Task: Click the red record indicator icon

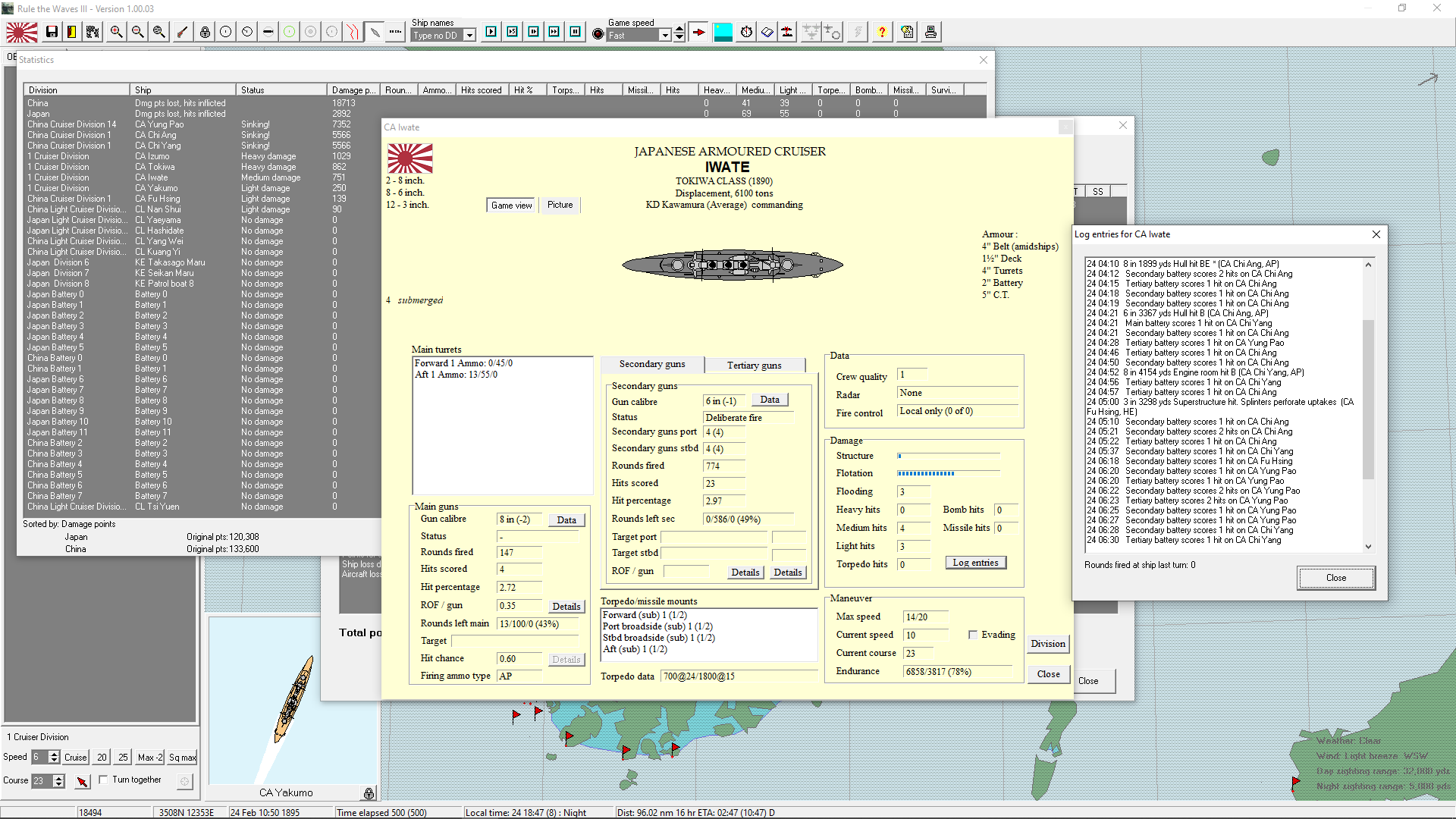Action: pos(598,34)
